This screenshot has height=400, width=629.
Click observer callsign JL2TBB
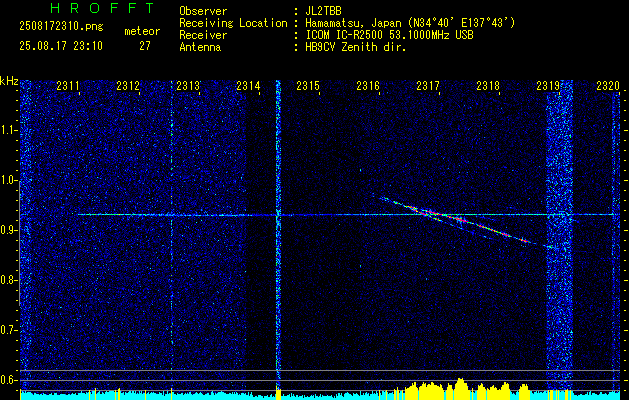(x=323, y=11)
